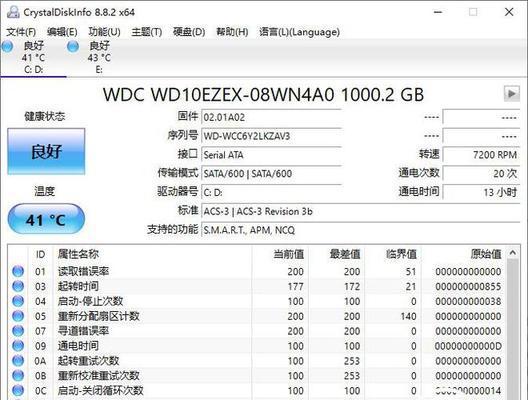The image size is (528, 400).
Task: Open the 功能(U) menu
Action: tap(104, 32)
